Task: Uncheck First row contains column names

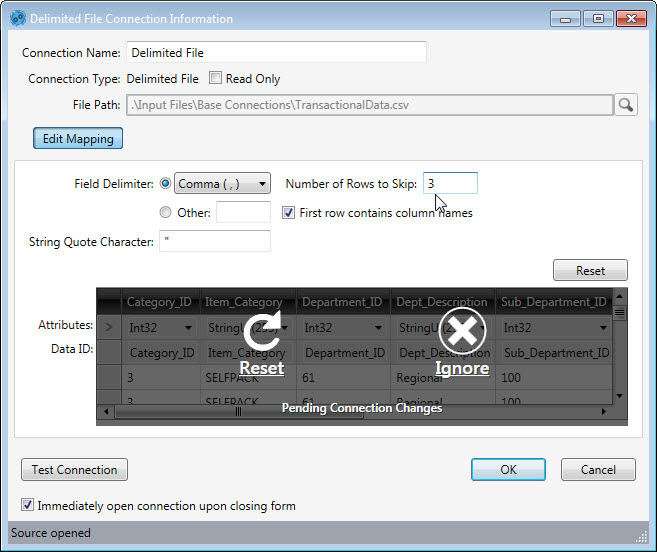Action: pyautogui.click(x=288, y=213)
